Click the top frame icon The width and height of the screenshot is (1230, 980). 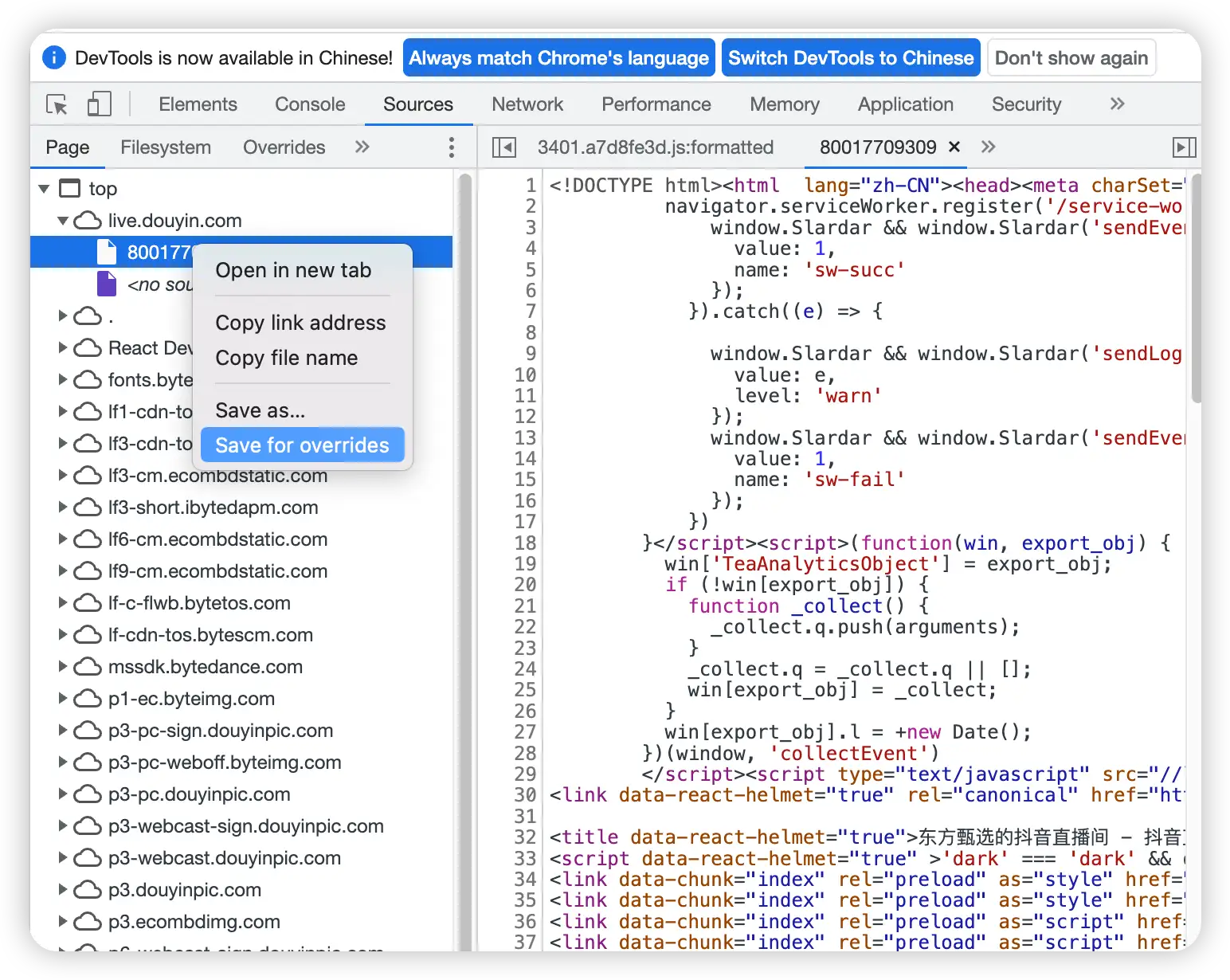pyautogui.click(x=70, y=188)
